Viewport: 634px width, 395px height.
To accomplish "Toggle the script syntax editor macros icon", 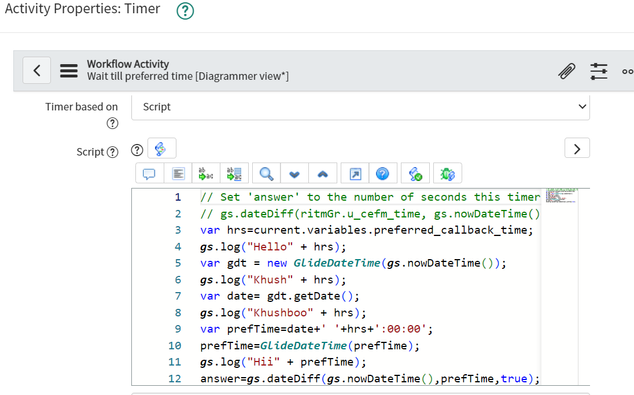I will (x=161, y=149).
